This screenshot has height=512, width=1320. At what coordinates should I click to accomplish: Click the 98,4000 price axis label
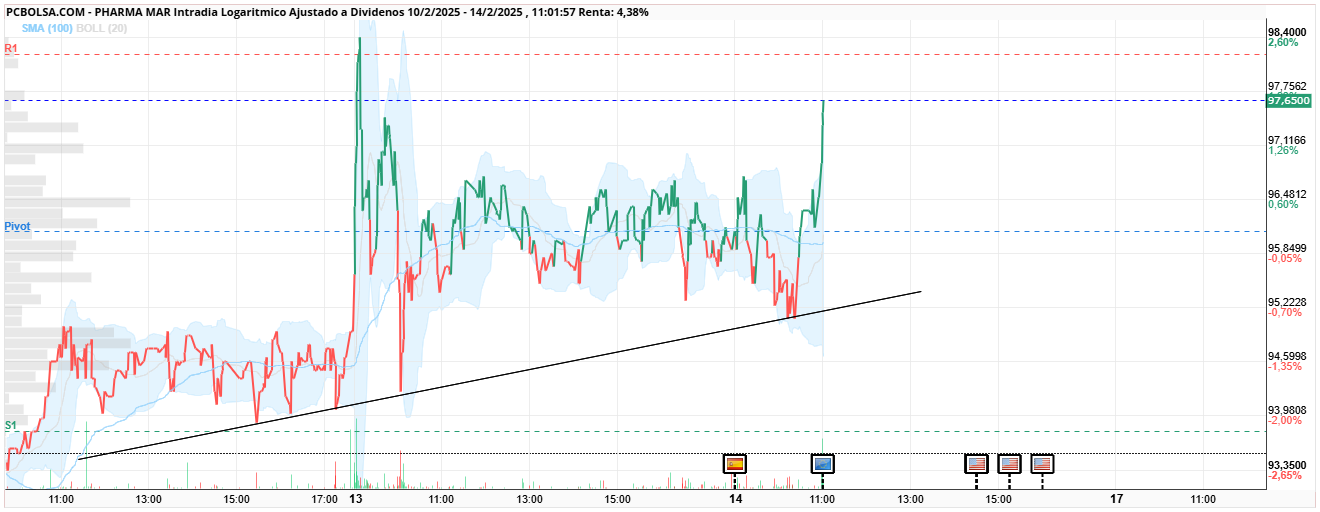[x=1287, y=32]
